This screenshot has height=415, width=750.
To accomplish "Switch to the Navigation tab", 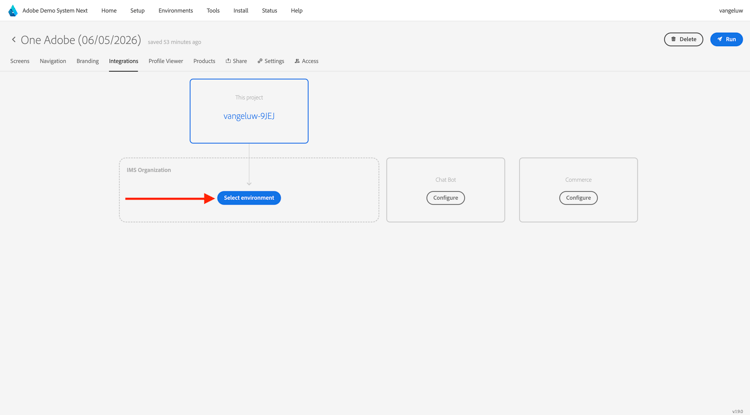I will 53,61.
